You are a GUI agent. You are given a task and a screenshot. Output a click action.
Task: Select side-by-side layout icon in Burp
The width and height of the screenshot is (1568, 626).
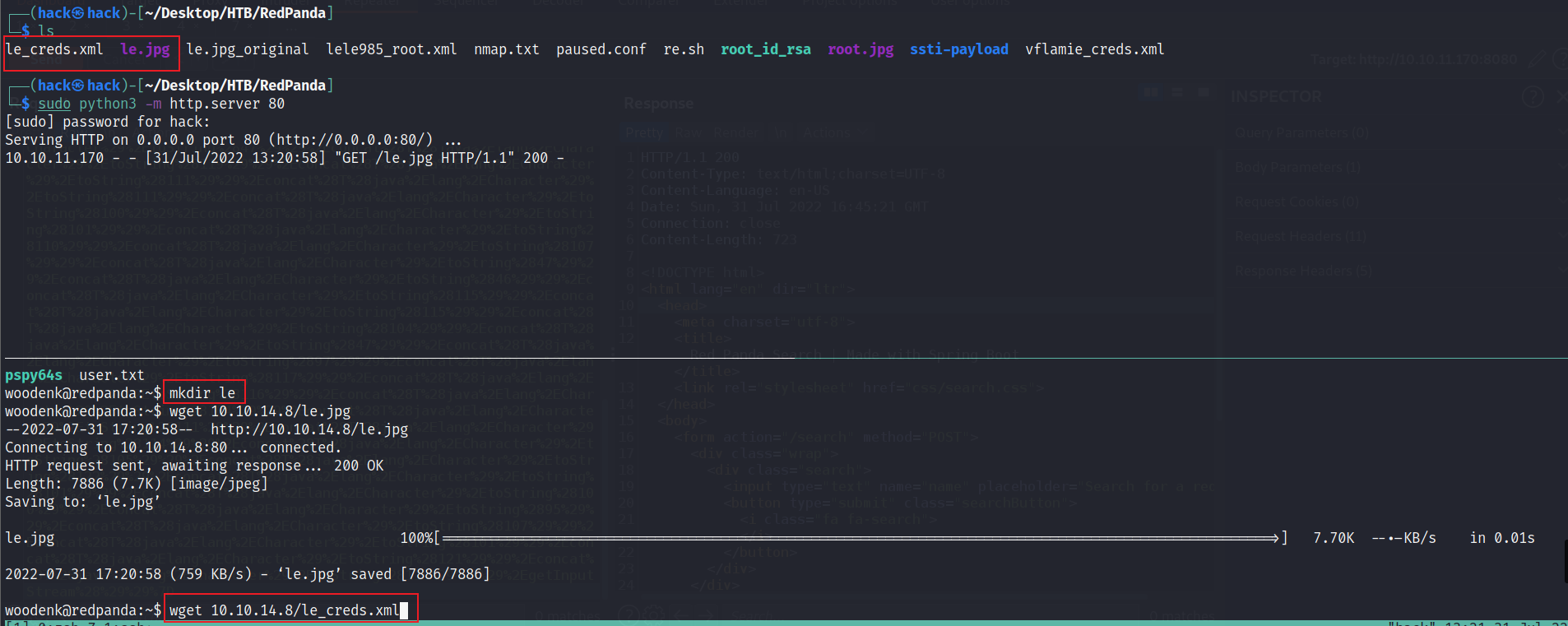(x=1152, y=93)
